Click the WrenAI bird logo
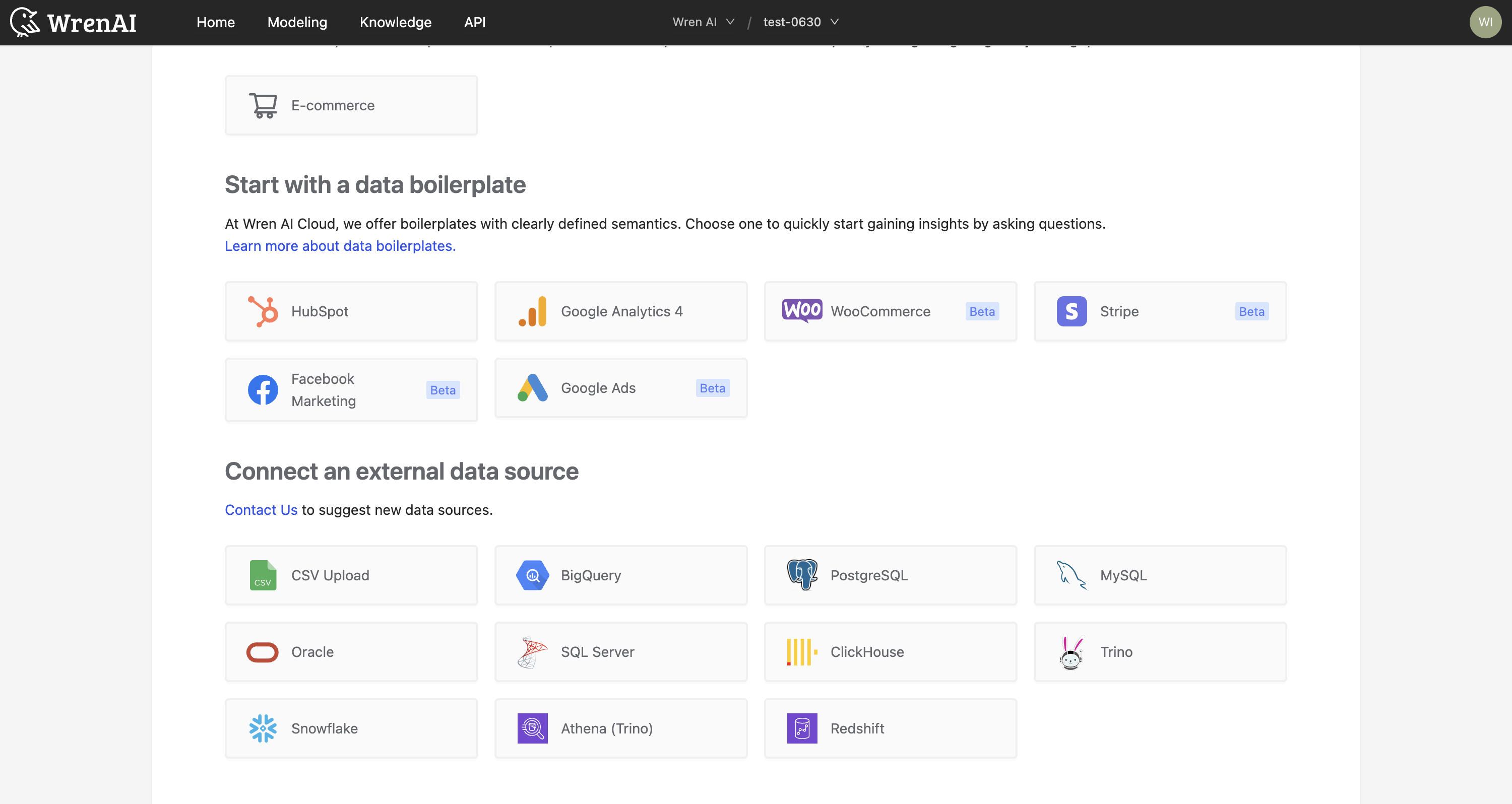 [25, 22]
